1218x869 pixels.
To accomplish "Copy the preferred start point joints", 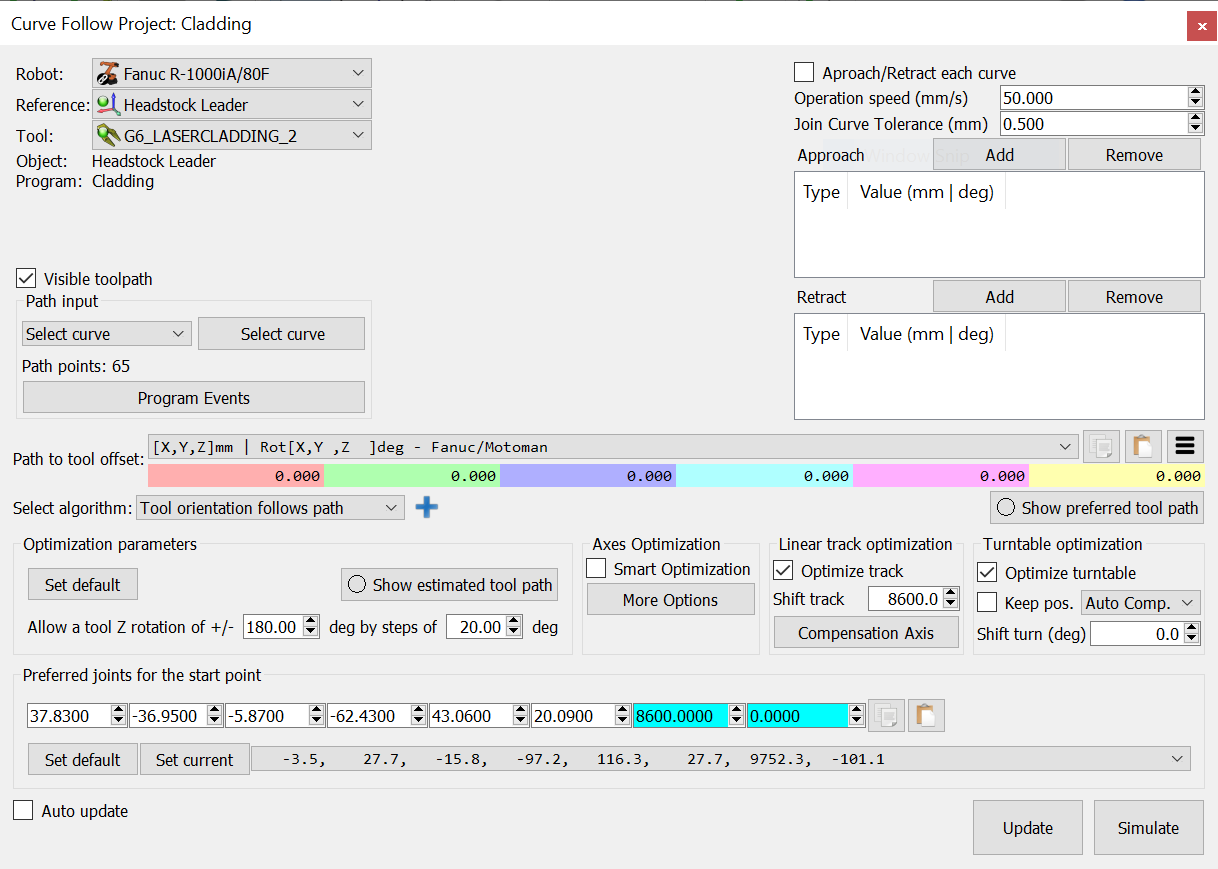I will [x=884, y=715].
